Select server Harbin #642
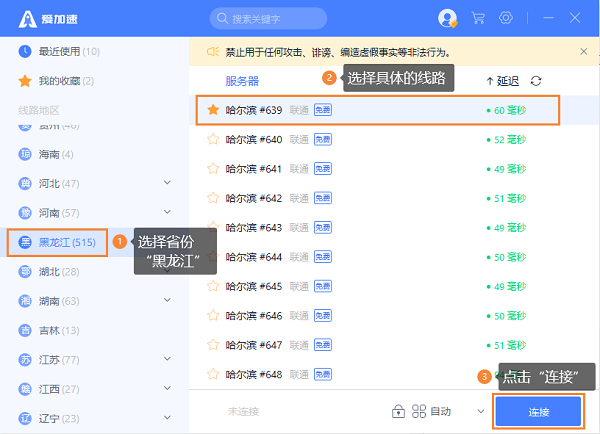 pyautogui.click(x=394, y=198)
